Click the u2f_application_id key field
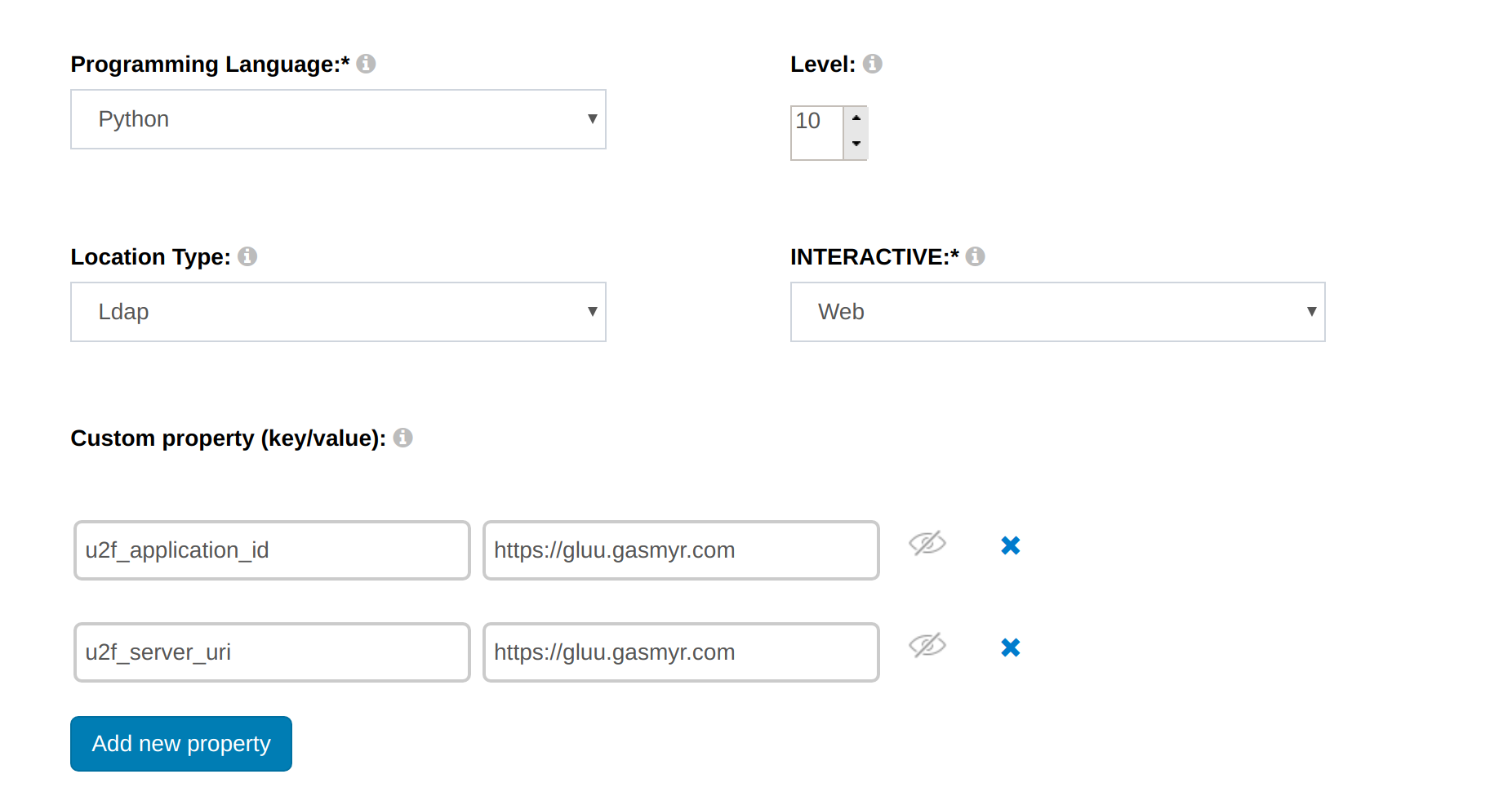Viewport: 1512px width, 792px height. (x=271, y=550)
